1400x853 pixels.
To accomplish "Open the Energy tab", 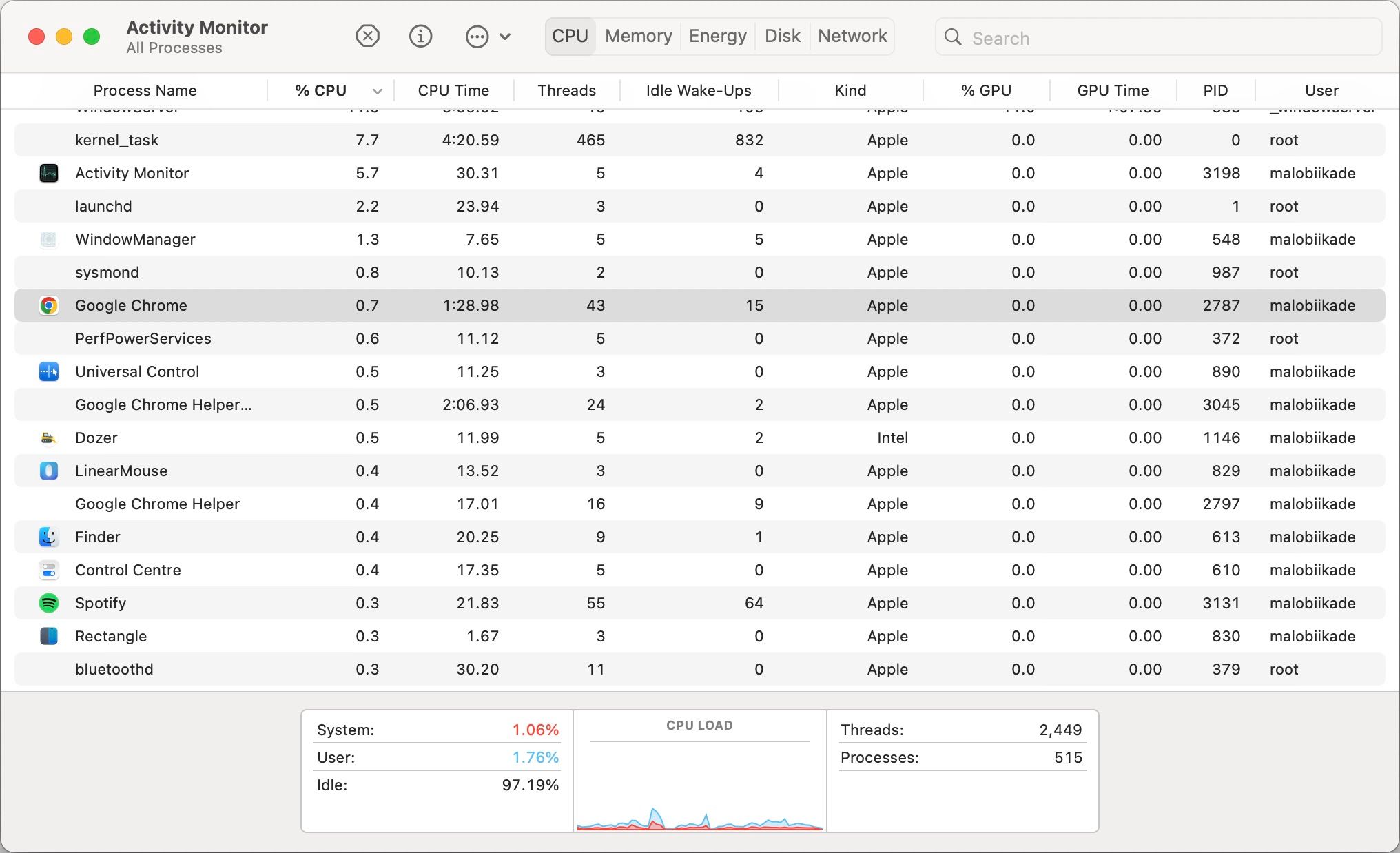I will 718,37.
